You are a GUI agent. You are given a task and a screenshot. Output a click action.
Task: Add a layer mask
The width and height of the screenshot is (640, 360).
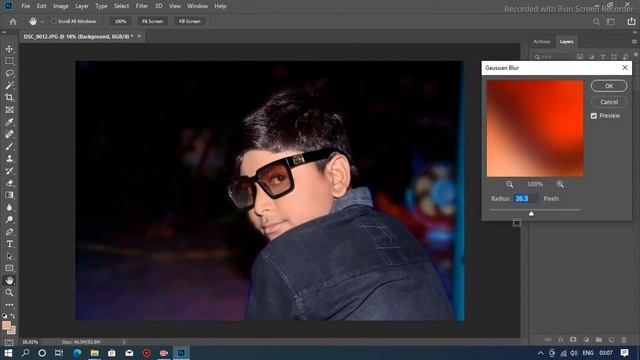pos(573,340)
